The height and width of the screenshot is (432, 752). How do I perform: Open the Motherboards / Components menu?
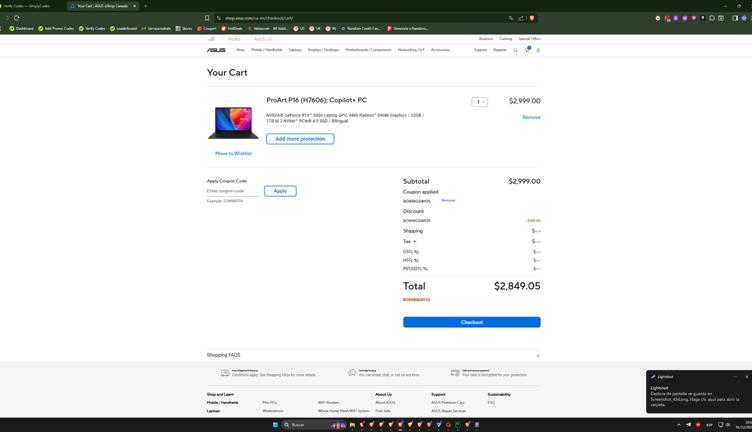click(x=368, y=50)
